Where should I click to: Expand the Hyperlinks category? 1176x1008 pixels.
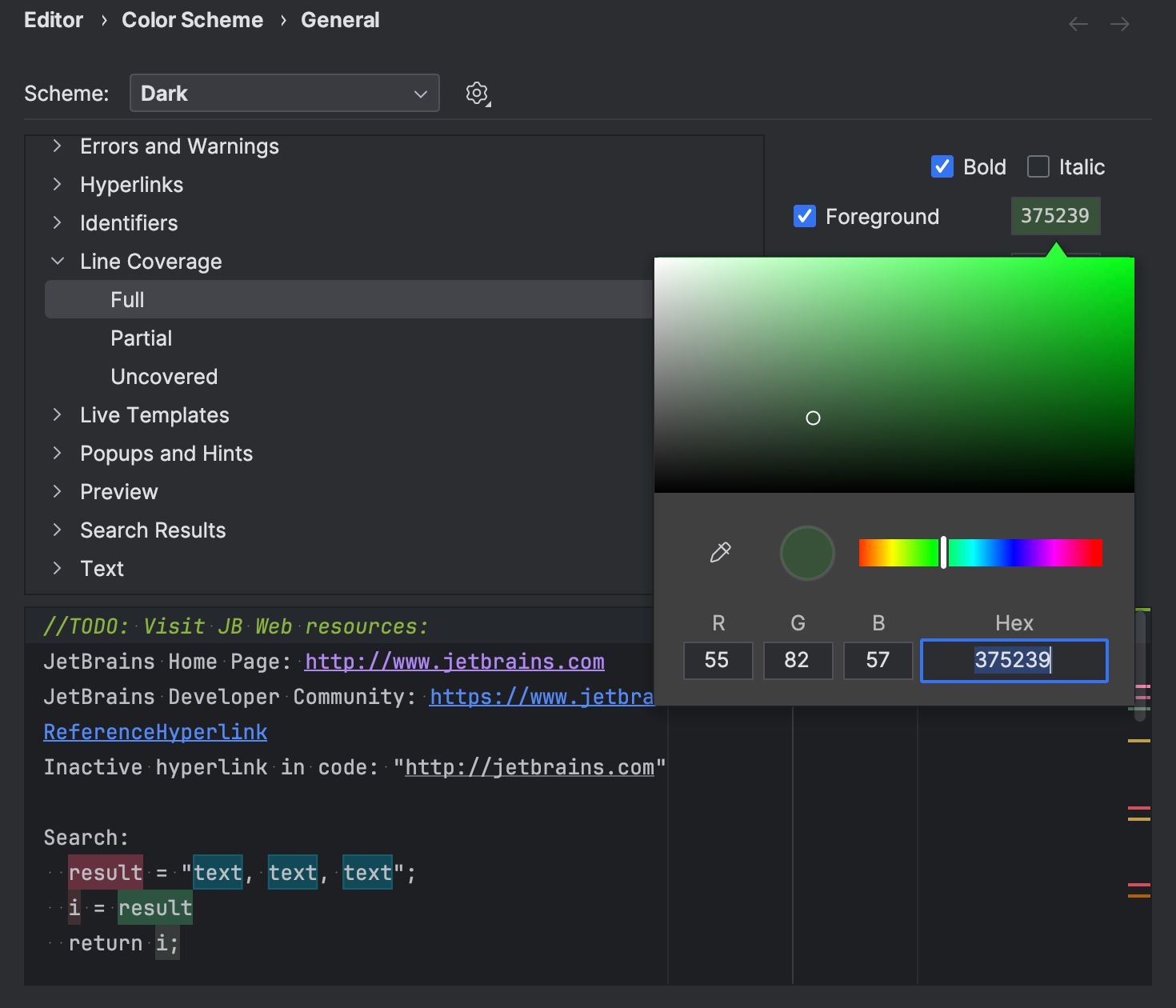(57, 185)
